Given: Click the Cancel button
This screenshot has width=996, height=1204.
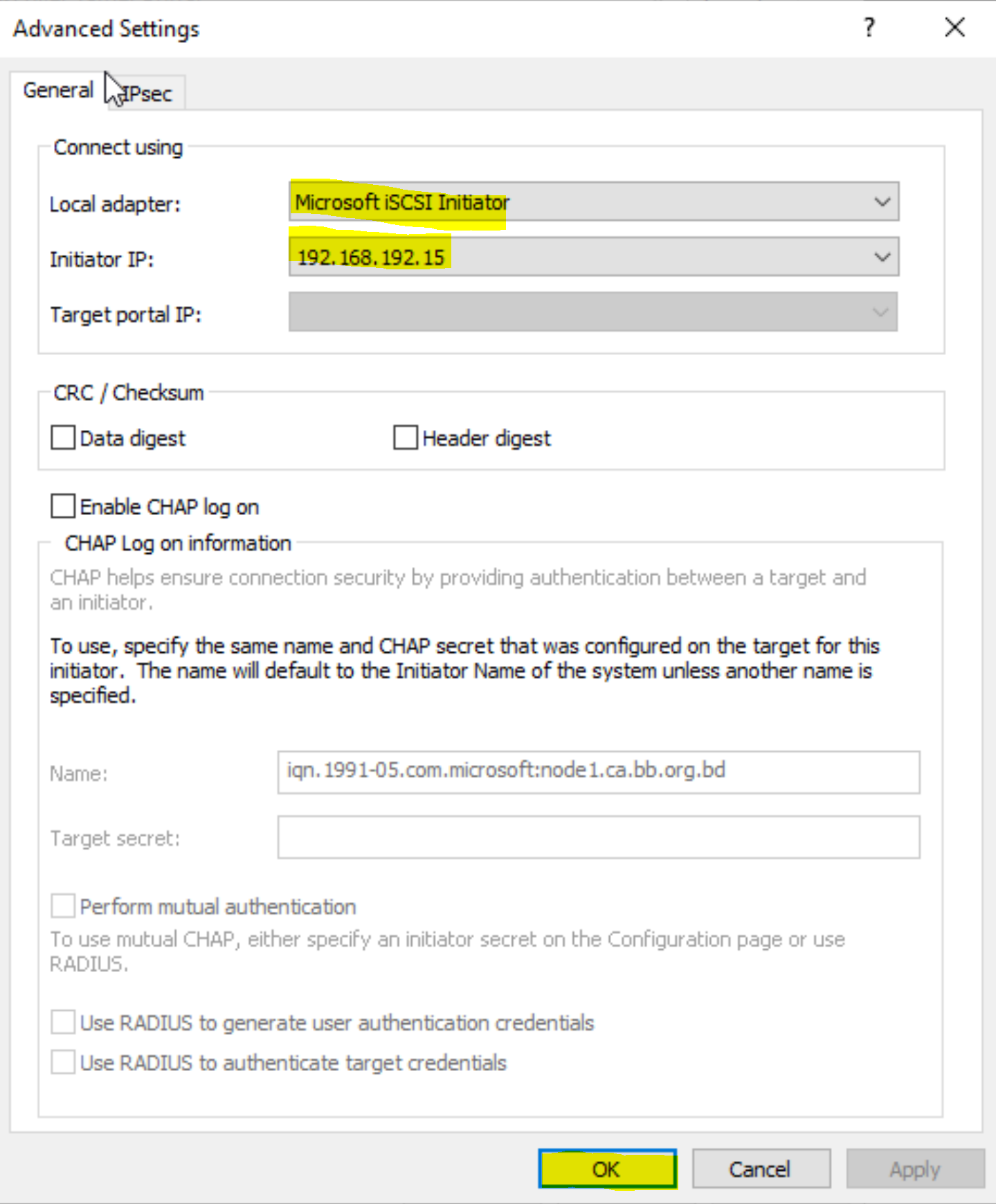Looking at the screenshot, I should pos(761,1169).
